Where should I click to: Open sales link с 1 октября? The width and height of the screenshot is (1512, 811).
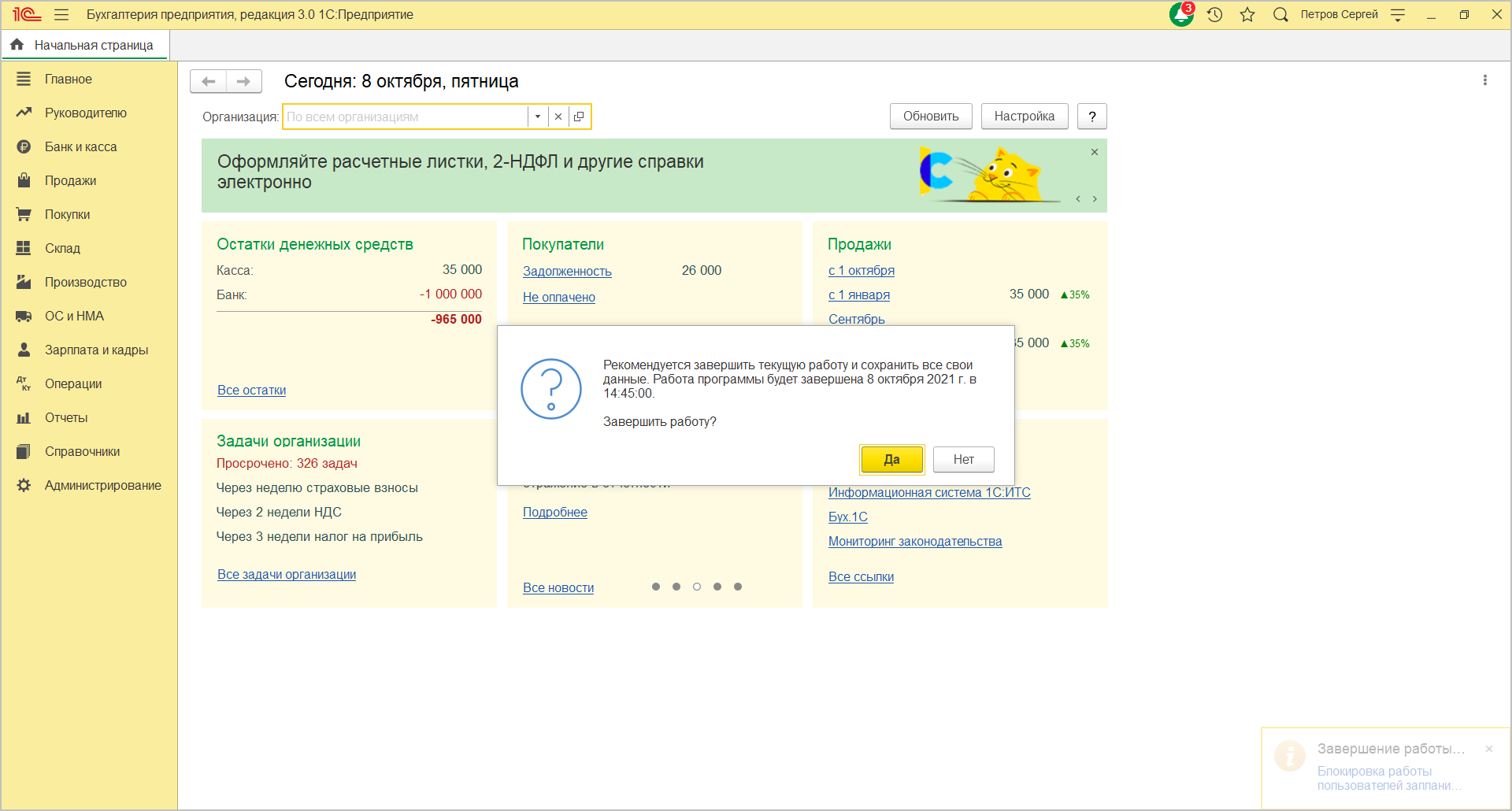pos(862,270)
